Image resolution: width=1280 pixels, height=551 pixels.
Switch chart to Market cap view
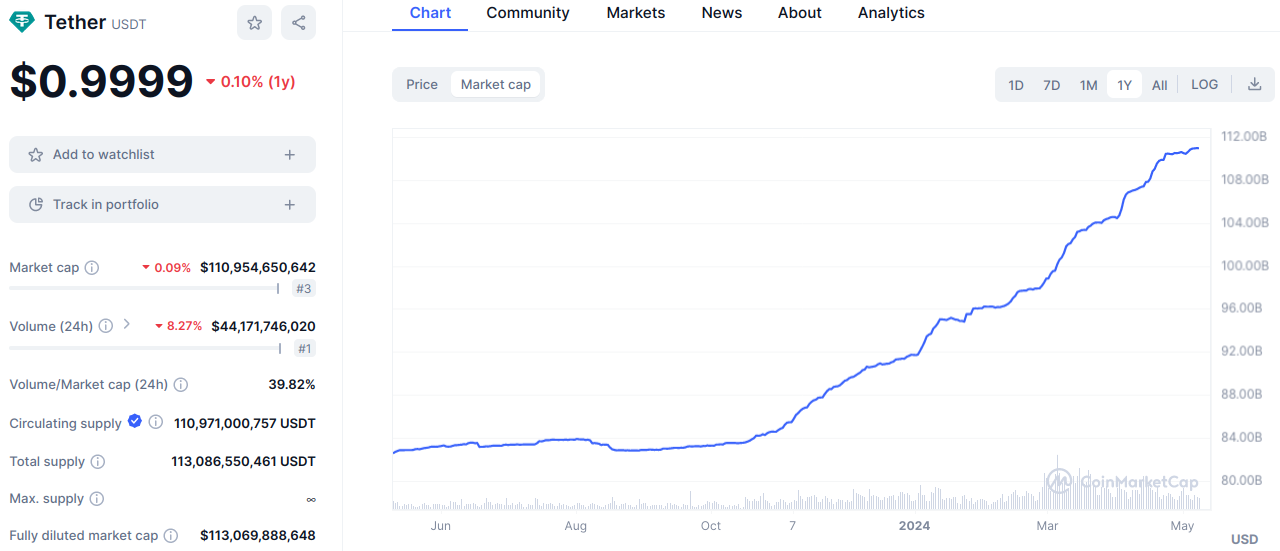coord(496,84)
